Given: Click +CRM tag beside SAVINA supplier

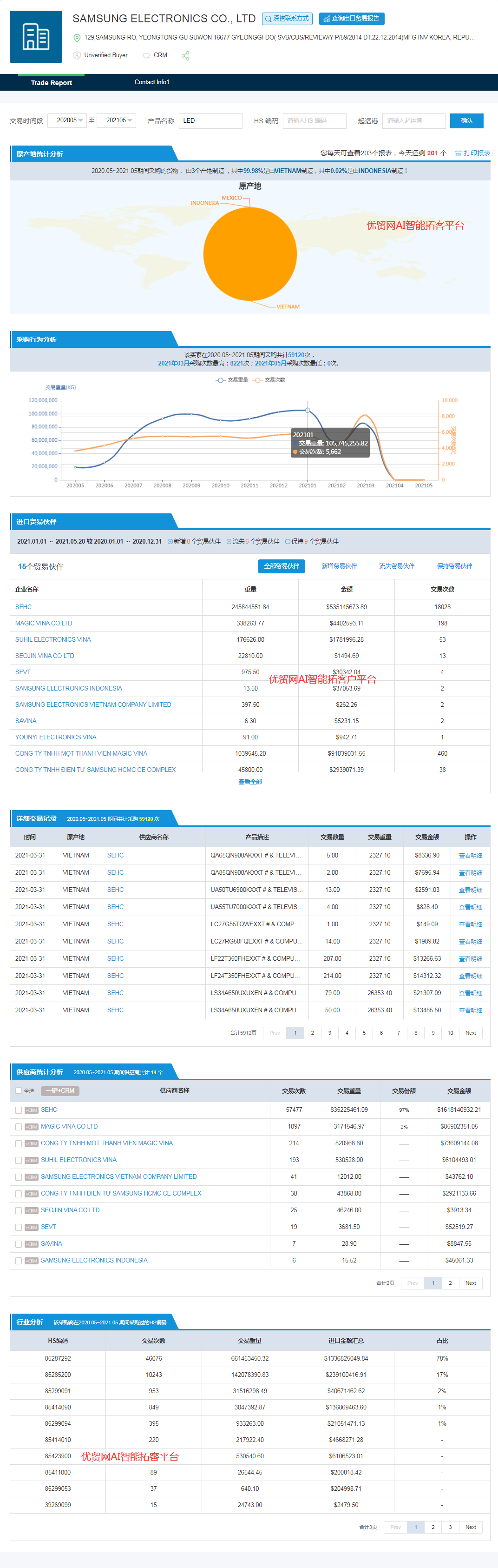Looking at the screenshot, I should pos(32,1244).
